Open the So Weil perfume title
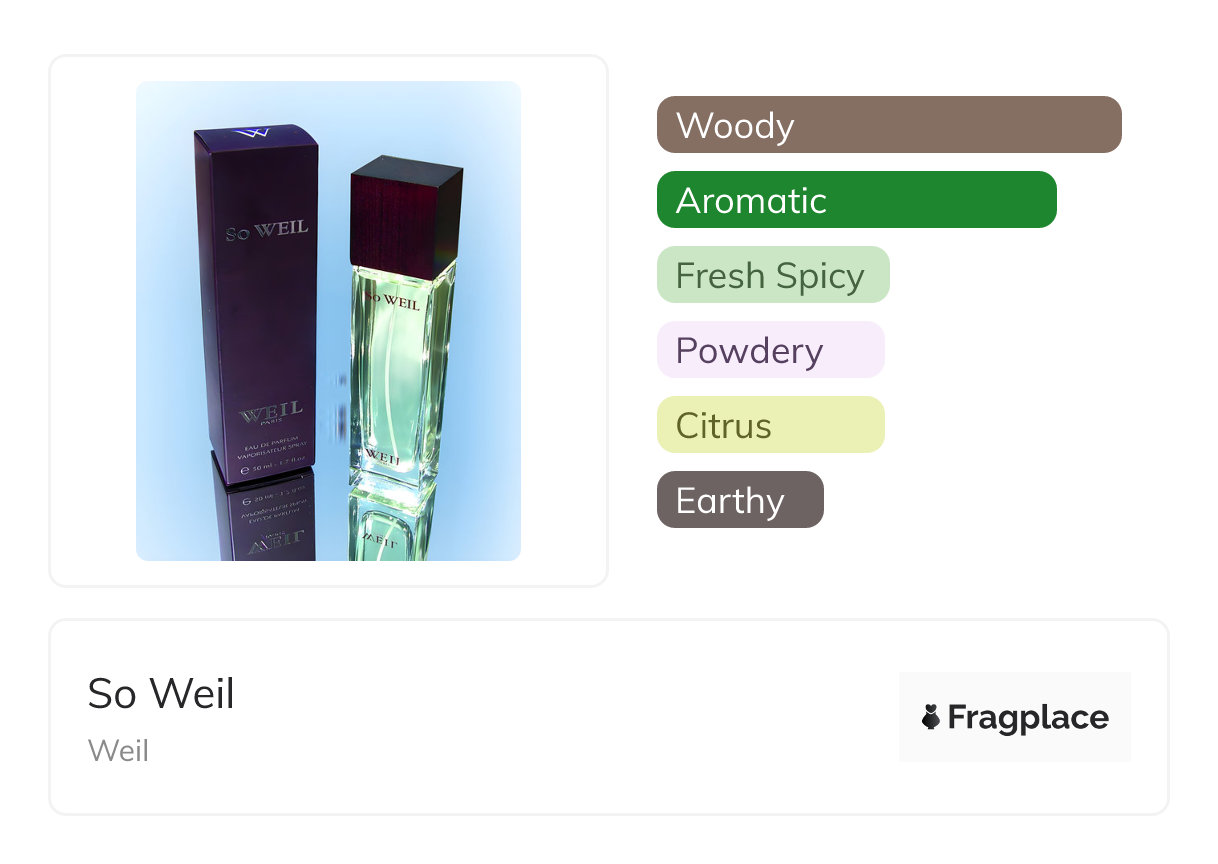The width and height of the screenshot is (1218, 864). point(161,693)
